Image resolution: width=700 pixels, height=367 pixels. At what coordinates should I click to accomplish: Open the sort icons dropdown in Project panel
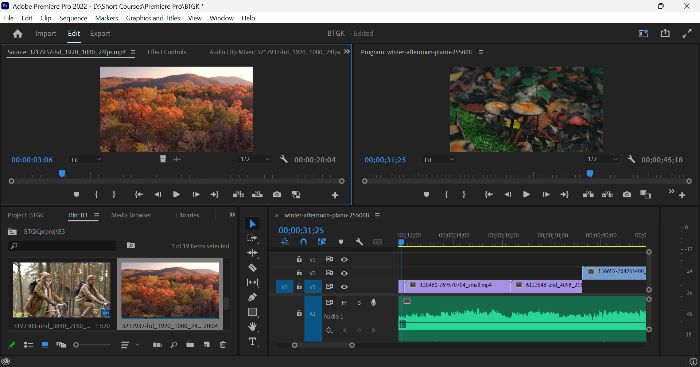coord(130,345)
